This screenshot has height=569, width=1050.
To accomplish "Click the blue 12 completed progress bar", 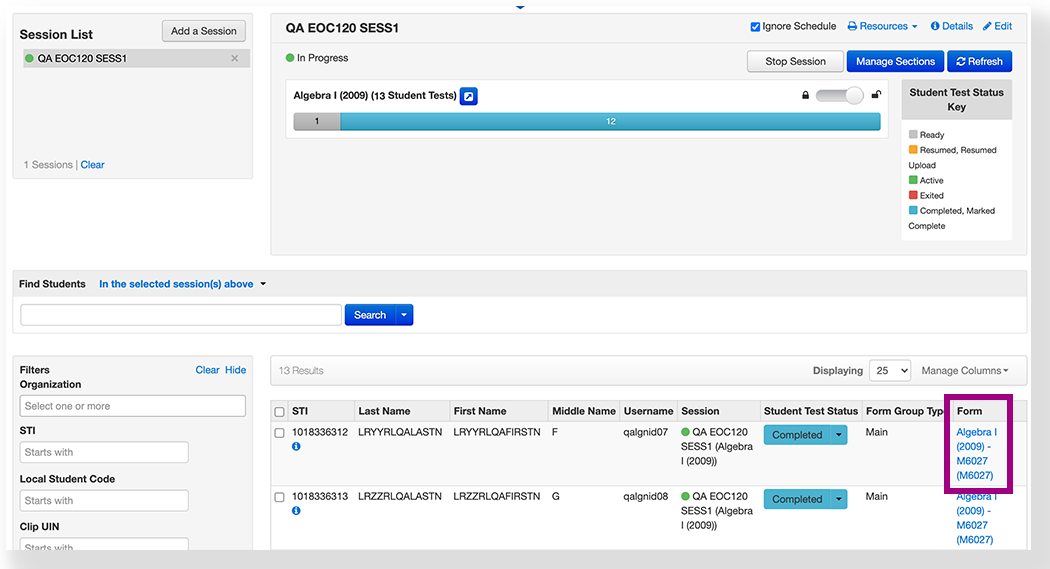I will pyautogui.click(x=610, y=122).
